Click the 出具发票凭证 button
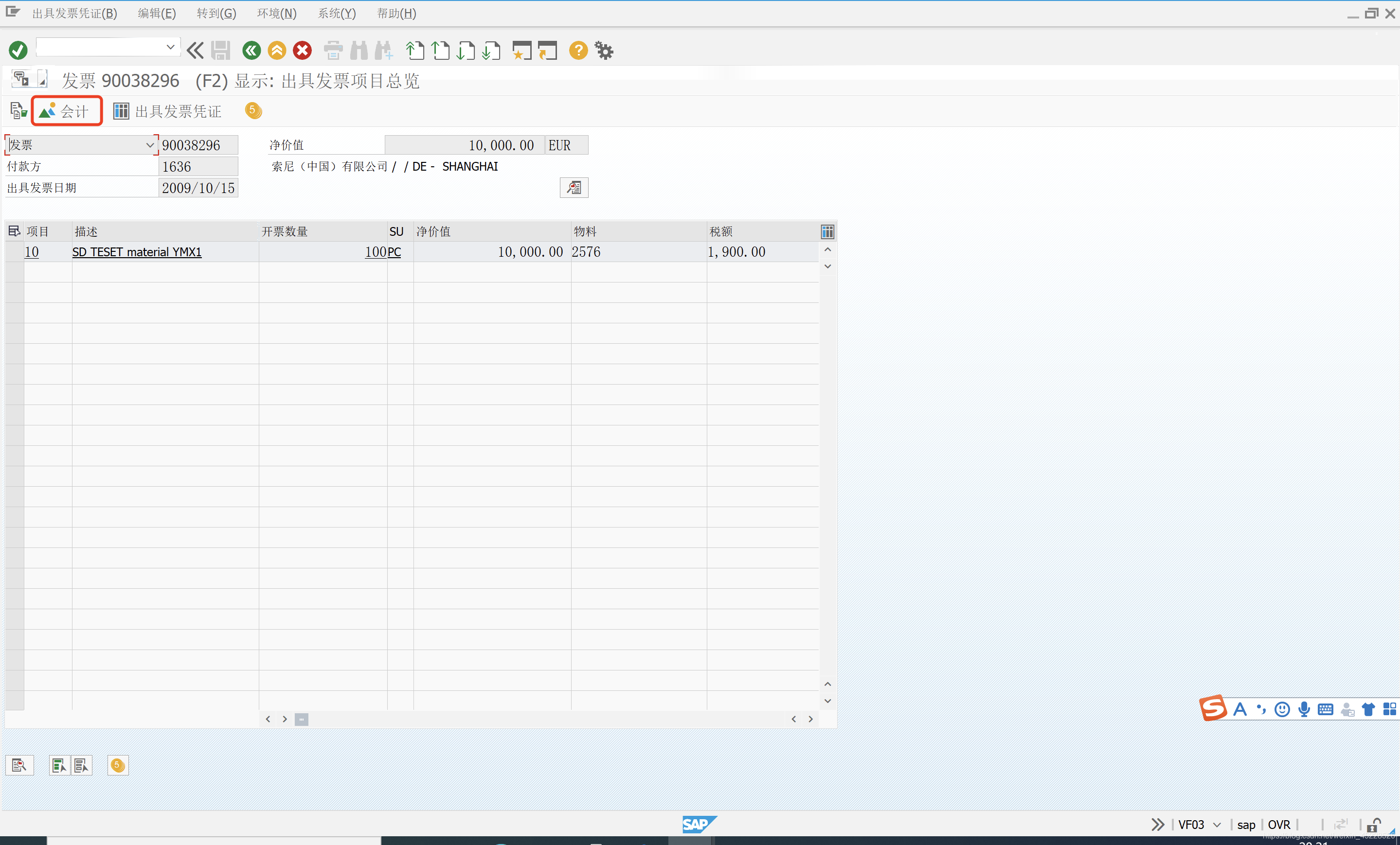This screenshot has width=1400, height=845. click(168, 111)
